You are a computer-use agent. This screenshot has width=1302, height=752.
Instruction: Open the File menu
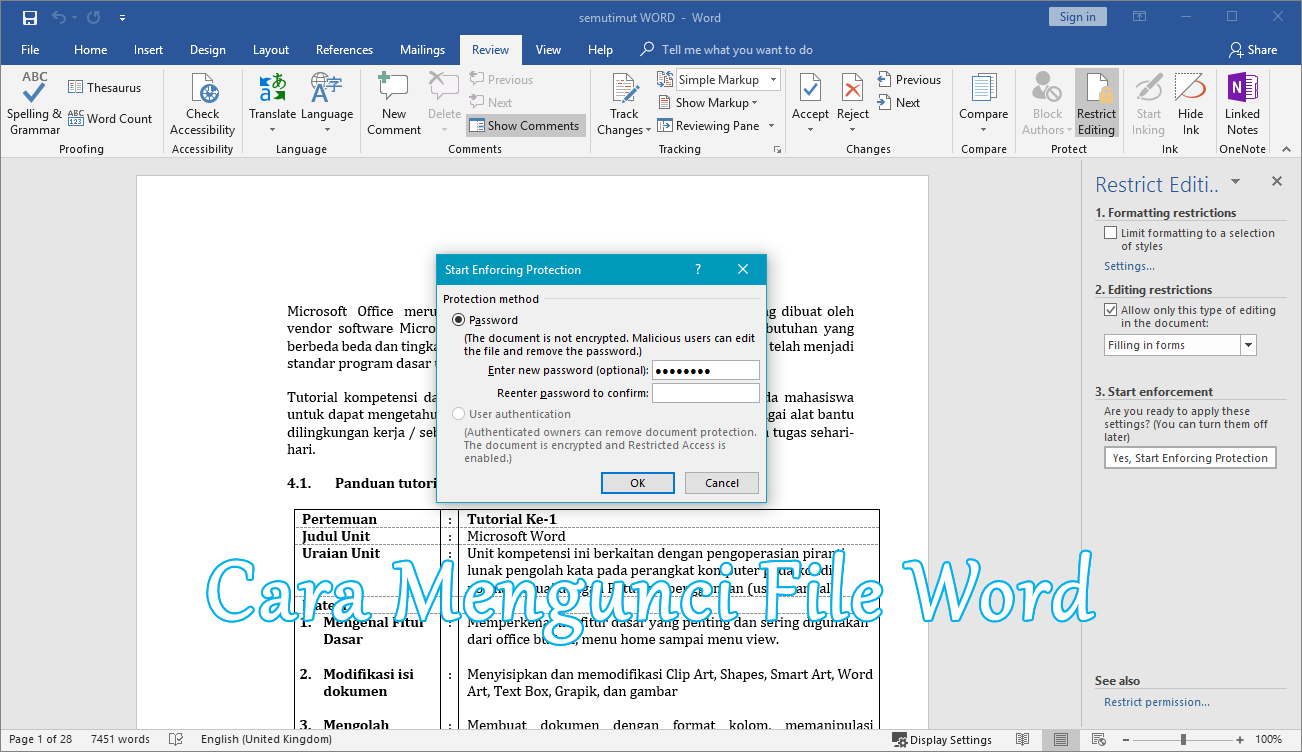pos(30,49)
